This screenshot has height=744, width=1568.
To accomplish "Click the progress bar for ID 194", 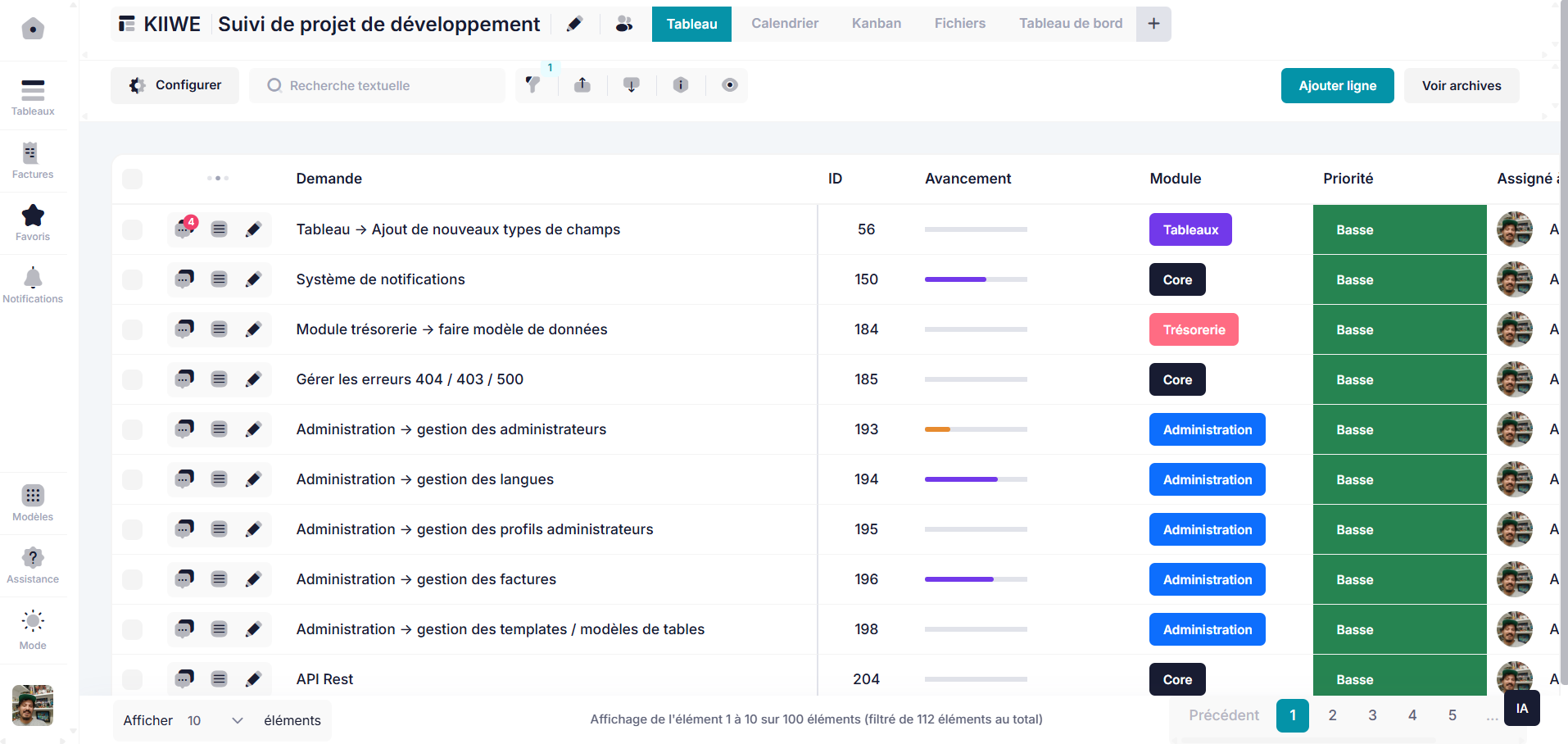I will tap(976, 479).
